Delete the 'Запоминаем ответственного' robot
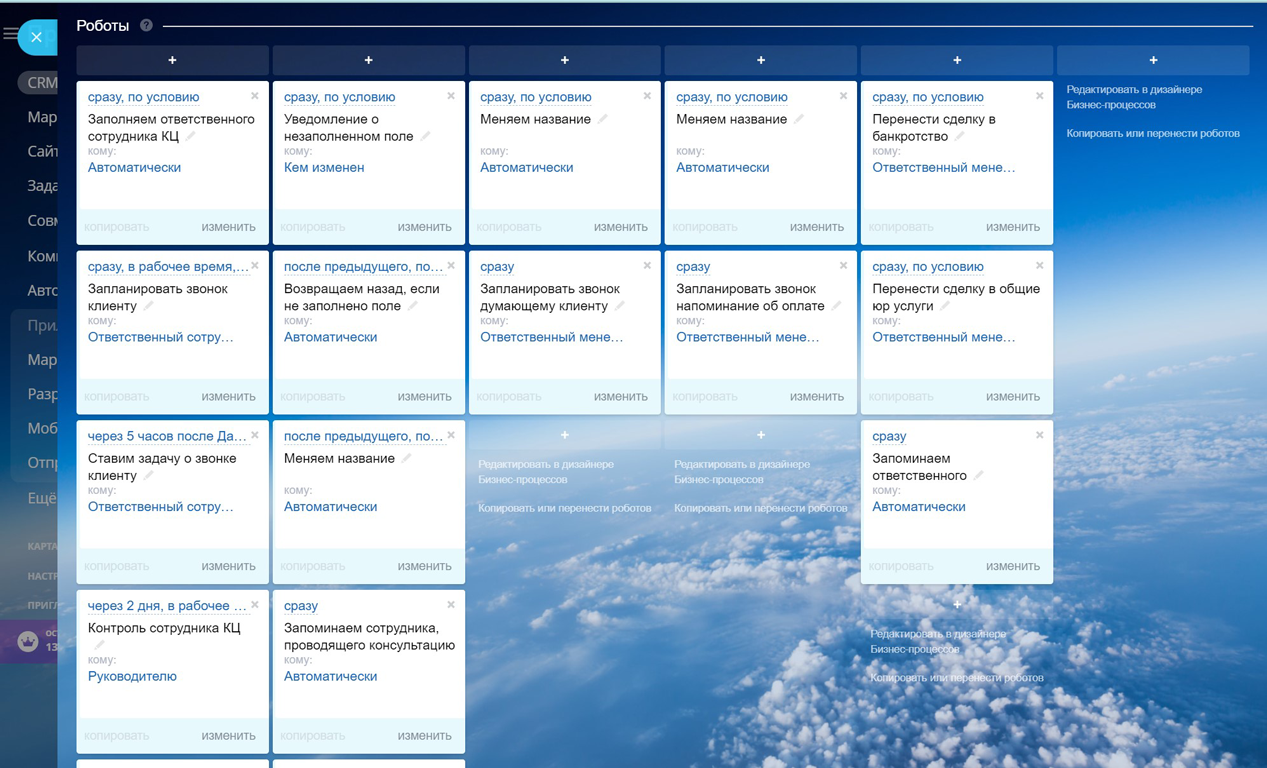This screenshot has width=1267, height=768. tap(1039, 435)
